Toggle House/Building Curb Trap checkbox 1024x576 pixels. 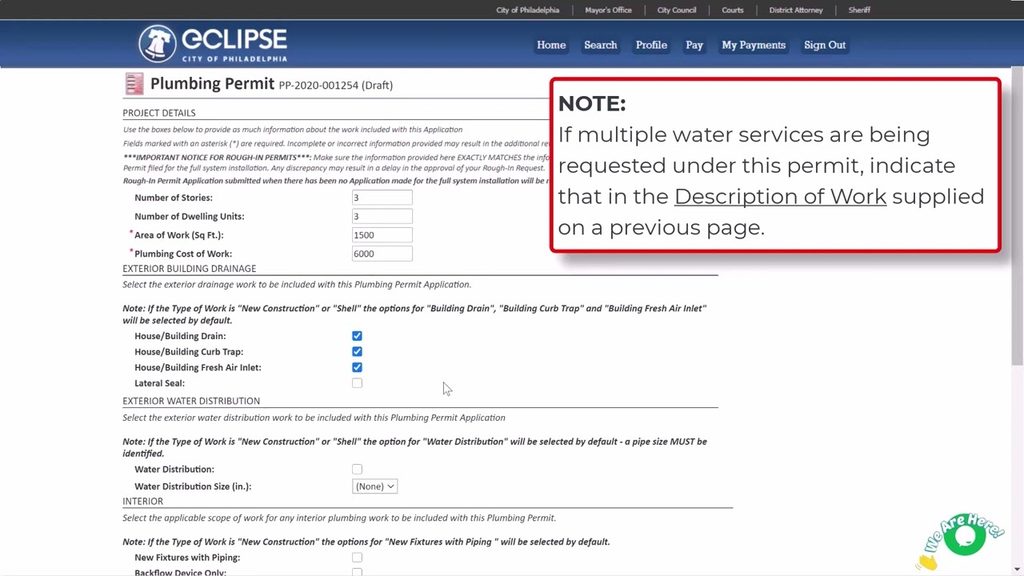357,351
